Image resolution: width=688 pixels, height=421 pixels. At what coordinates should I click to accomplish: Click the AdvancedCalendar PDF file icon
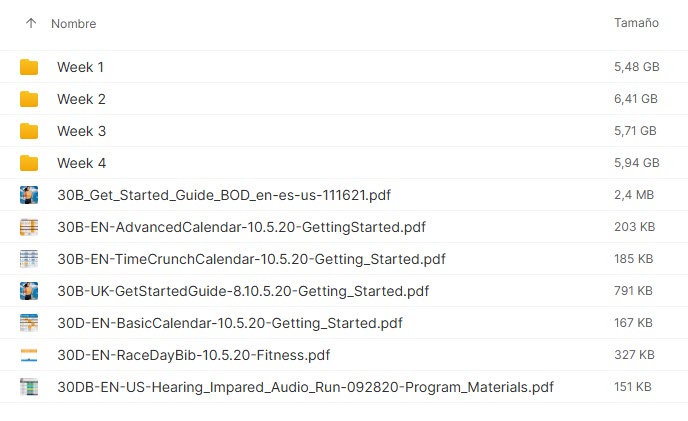pyautogui.click(x=29, y=227)
